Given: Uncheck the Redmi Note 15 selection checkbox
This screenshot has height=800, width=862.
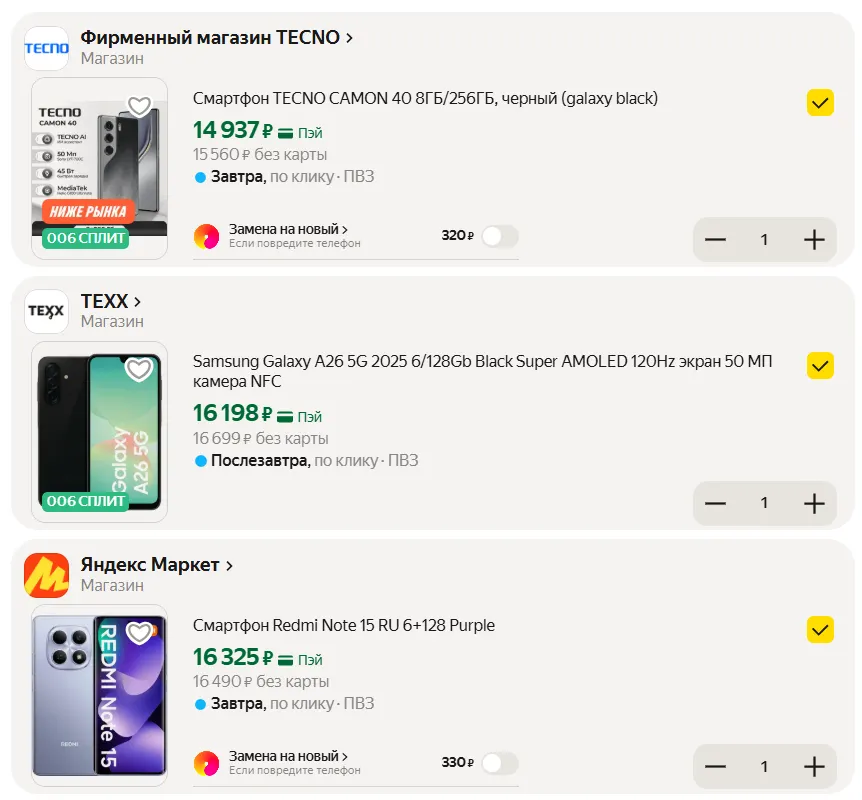Looking at the screenshot, I should (x=820, y=629).
